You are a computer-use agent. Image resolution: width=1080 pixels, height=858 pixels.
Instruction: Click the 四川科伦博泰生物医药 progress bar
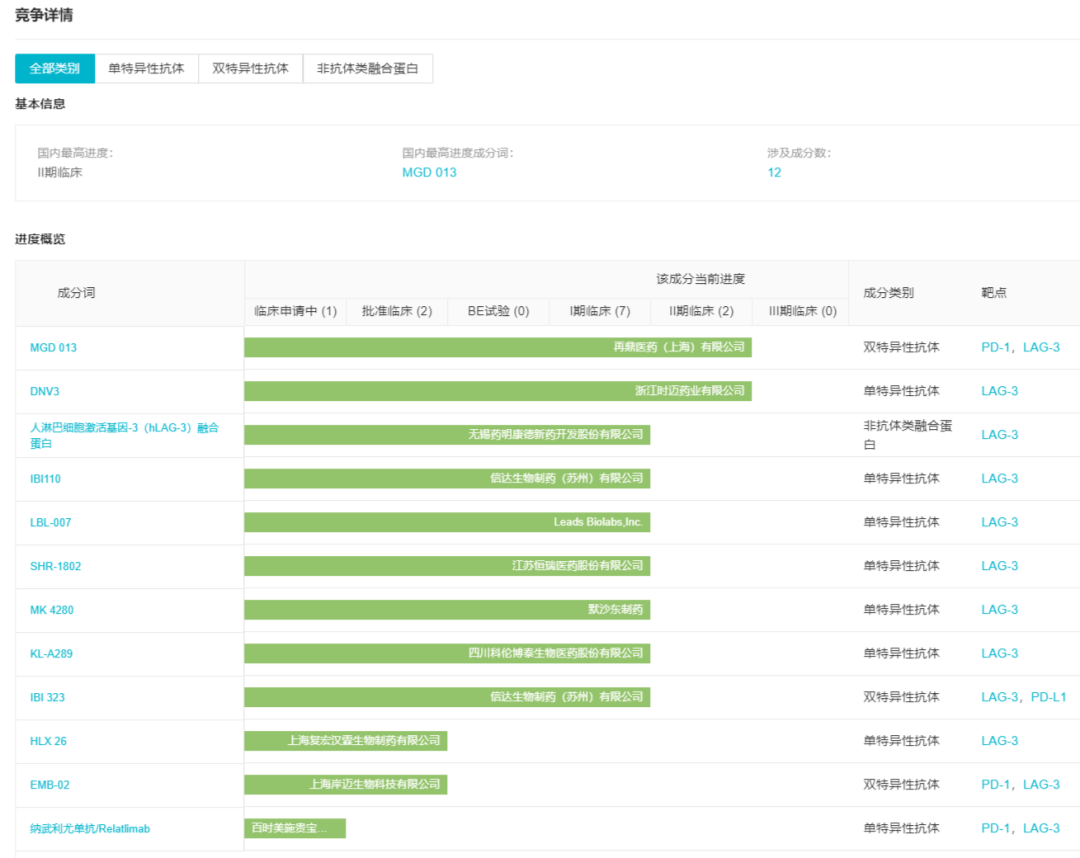447,653
